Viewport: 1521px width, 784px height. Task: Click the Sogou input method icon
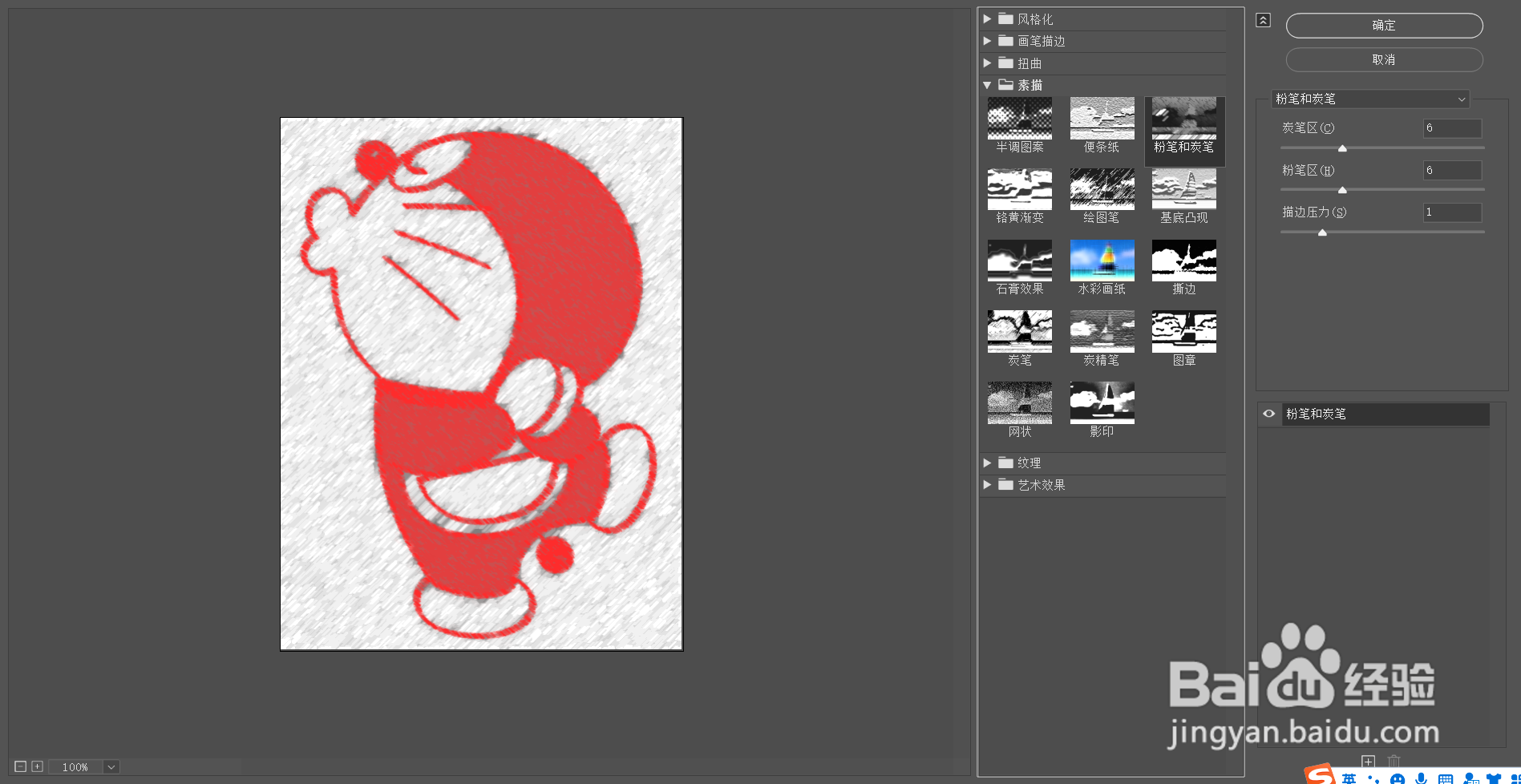point(1320,774)
